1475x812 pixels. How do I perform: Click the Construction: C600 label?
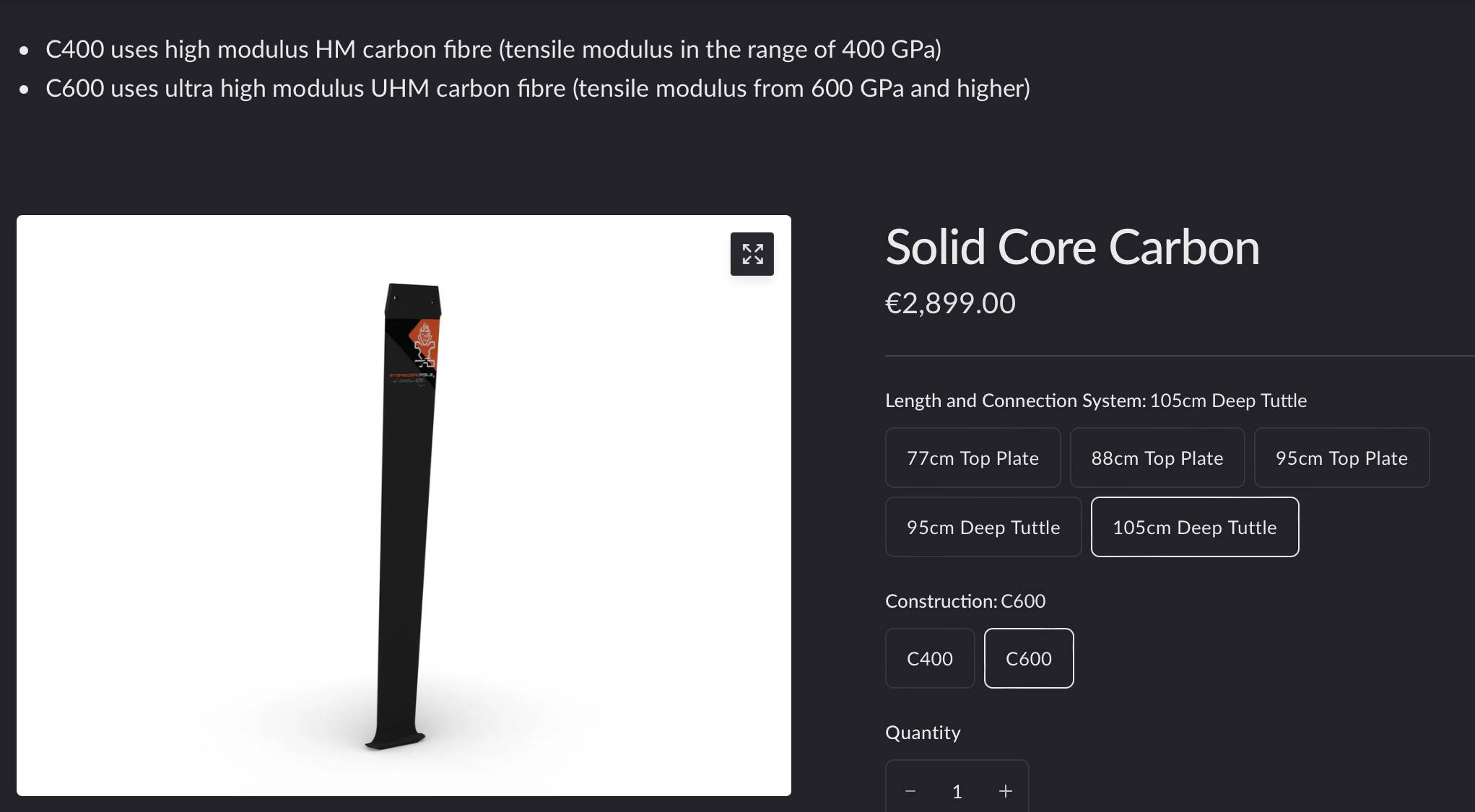(965, 601)
